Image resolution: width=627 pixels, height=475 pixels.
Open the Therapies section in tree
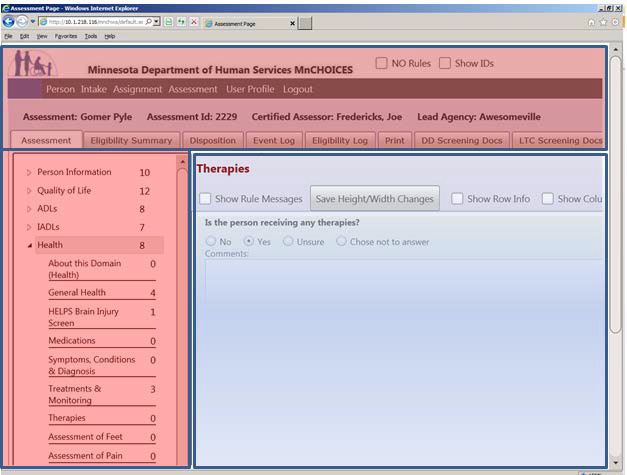pyautogui.click(x=67, y=418)
